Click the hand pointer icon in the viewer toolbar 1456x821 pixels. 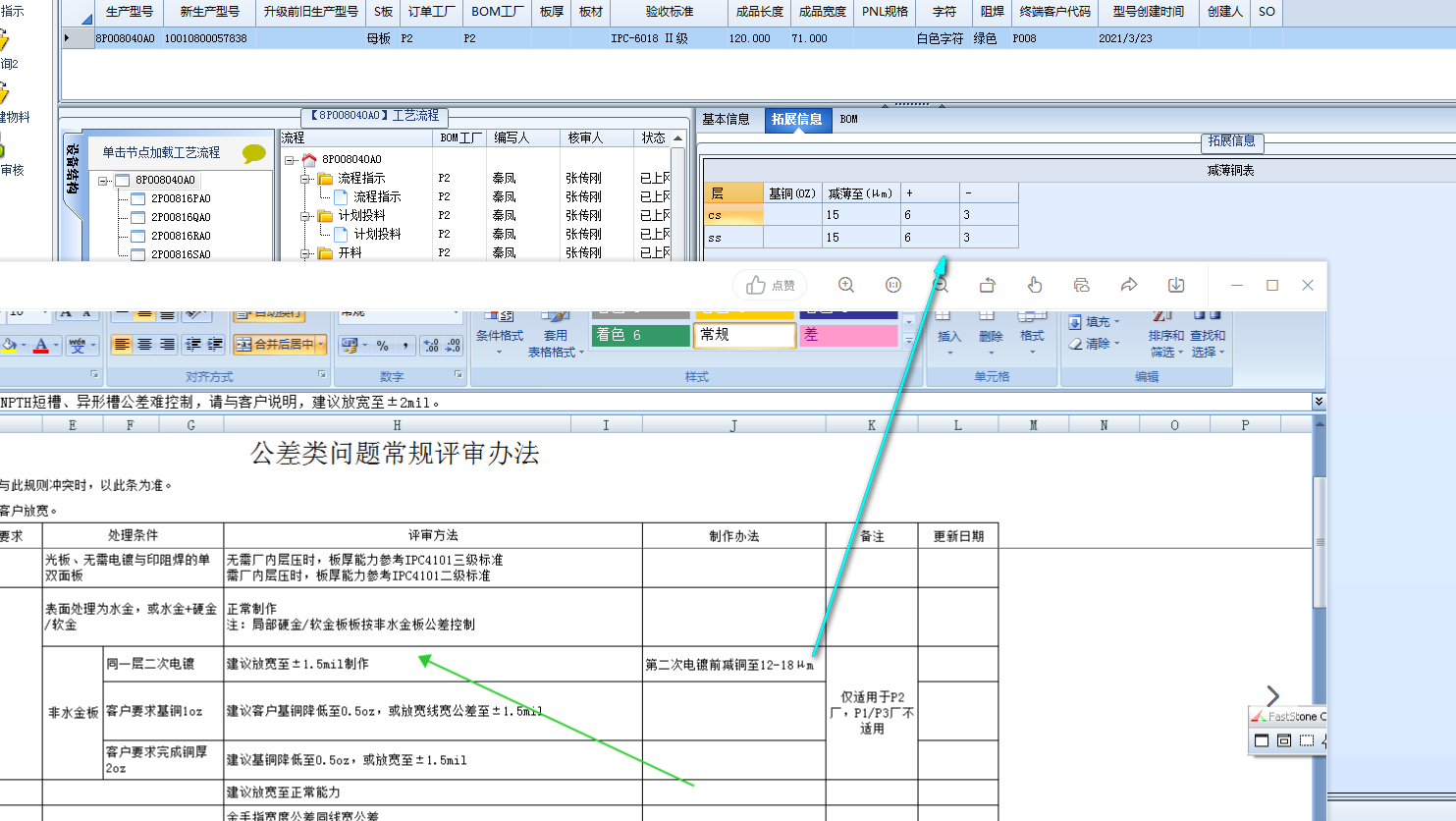pyautogui.click(x=1035, y=285)
